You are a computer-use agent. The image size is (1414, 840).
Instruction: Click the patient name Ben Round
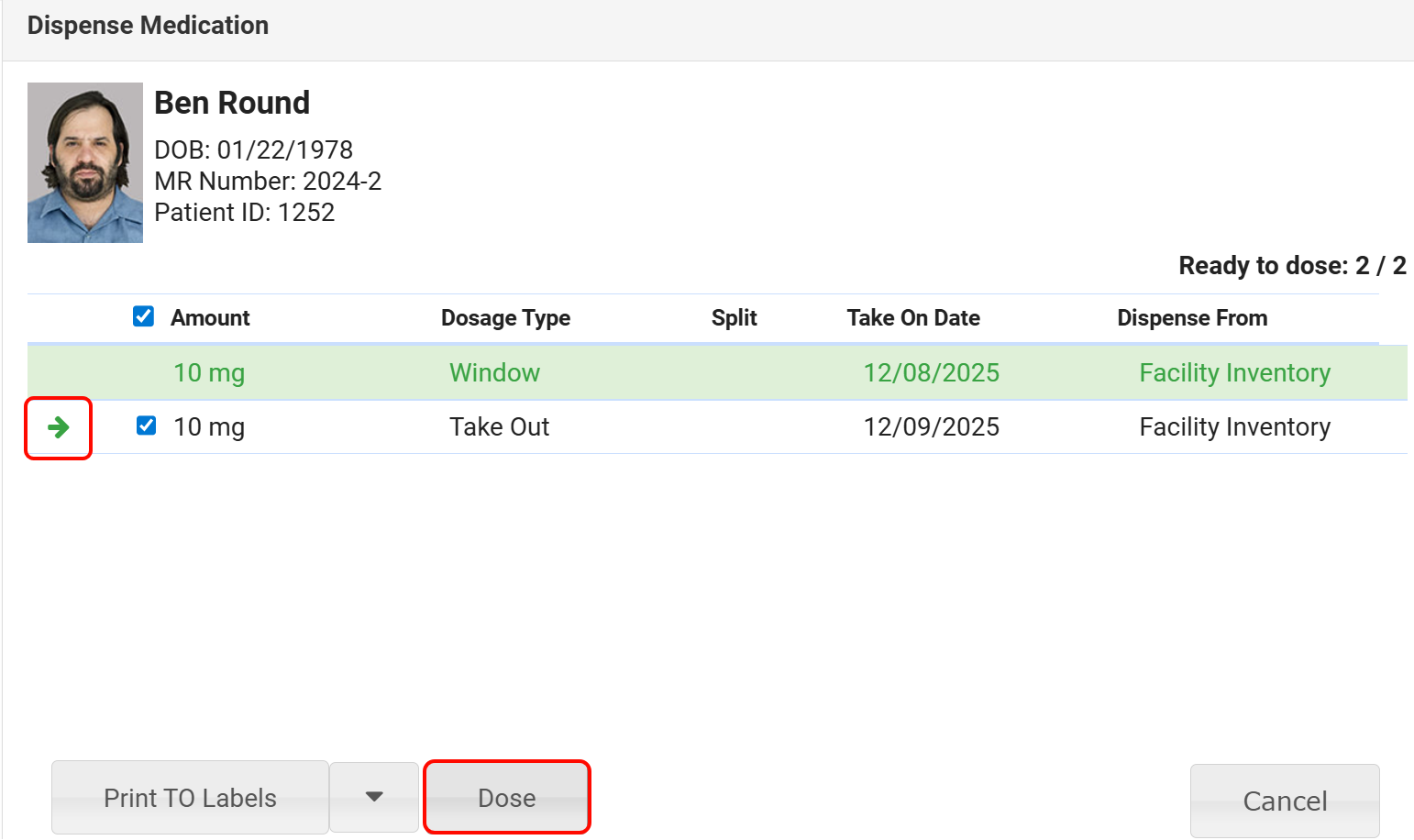tap(232, 103)
